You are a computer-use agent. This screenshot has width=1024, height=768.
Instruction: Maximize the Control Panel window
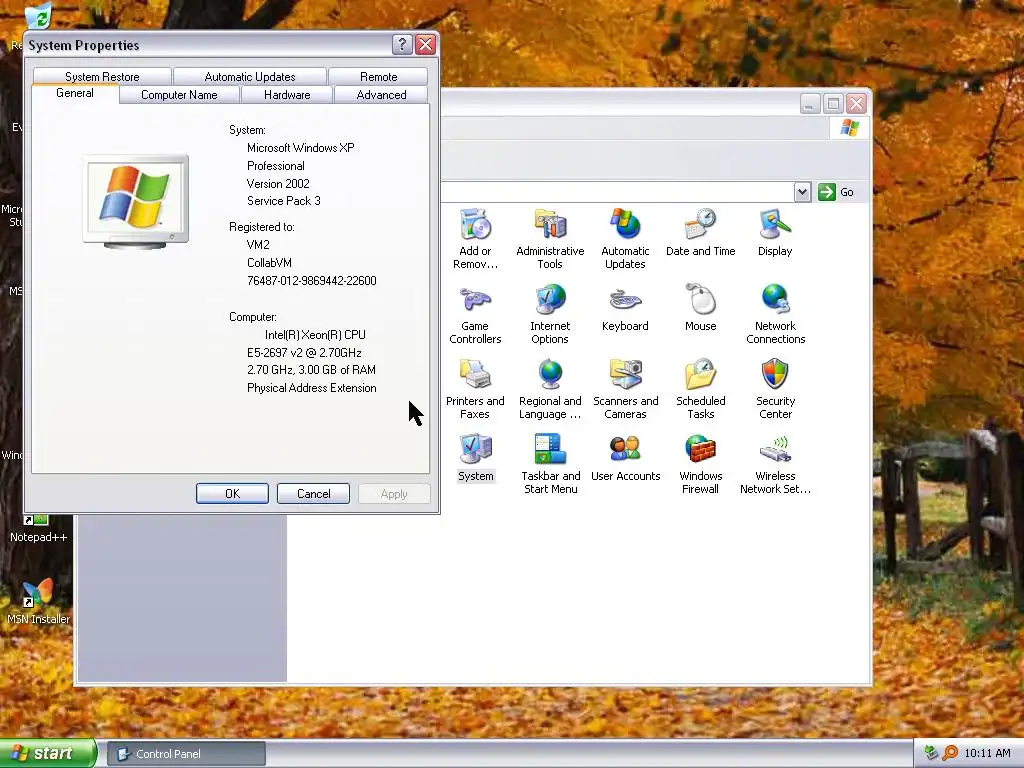[833, 104]
